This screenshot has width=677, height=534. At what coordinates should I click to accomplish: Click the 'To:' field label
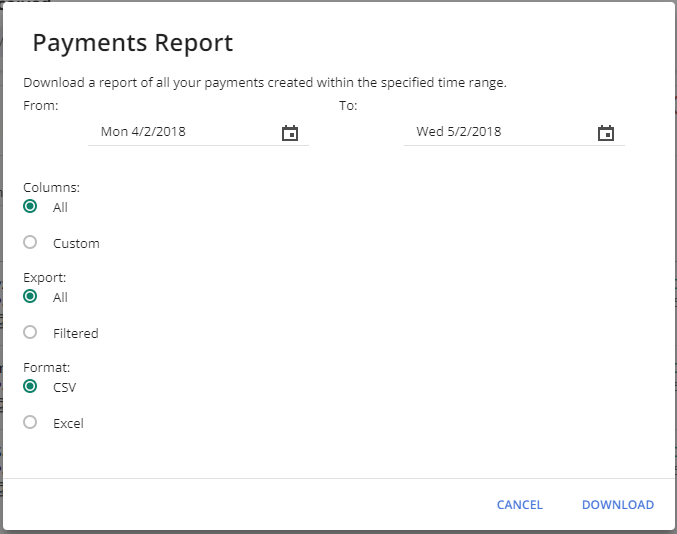click(x=348, y=105)
